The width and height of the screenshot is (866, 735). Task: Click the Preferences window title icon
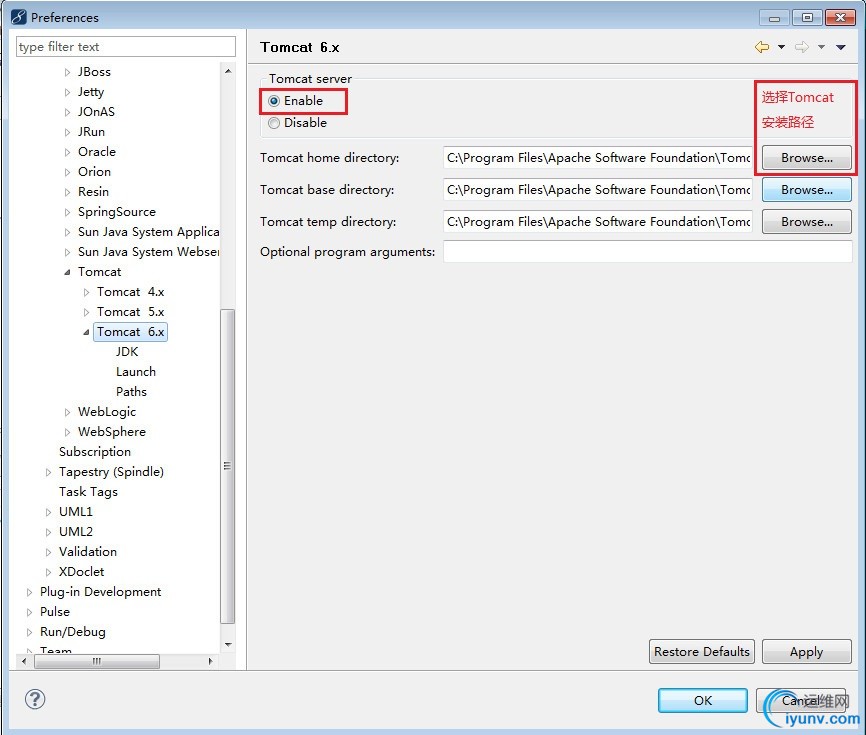pos(19,17)
